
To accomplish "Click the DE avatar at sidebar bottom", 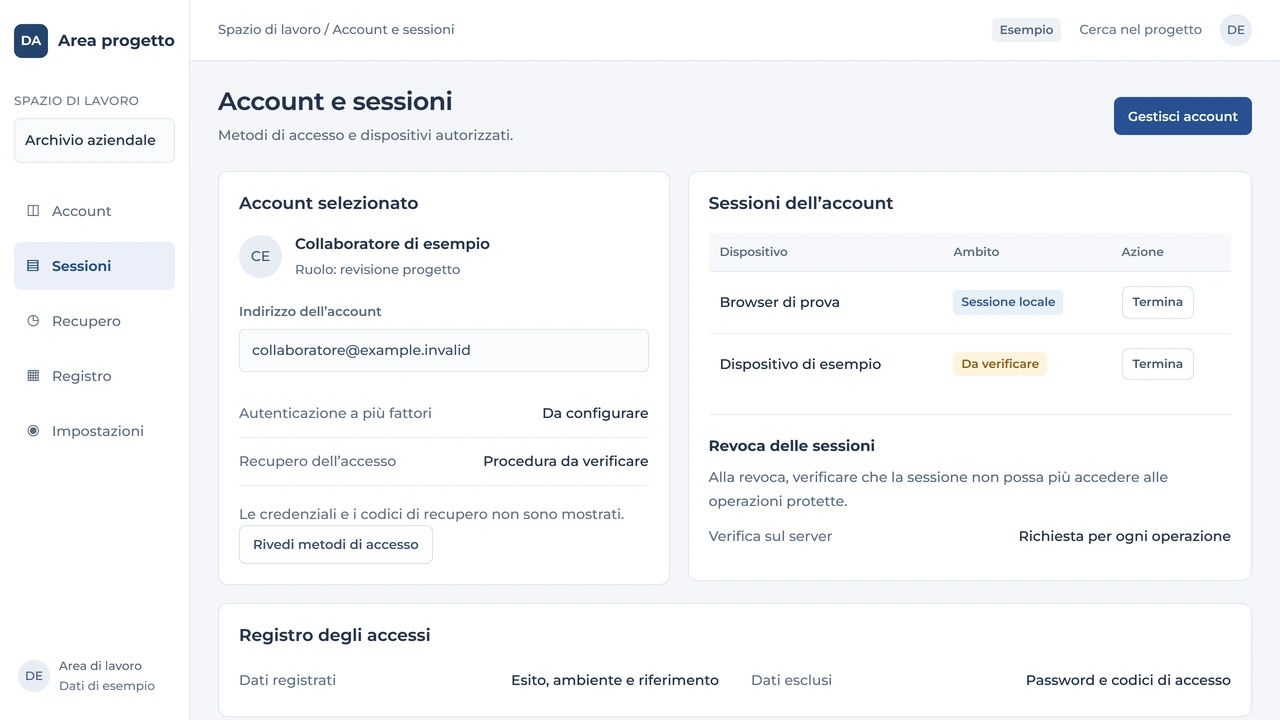I will [x=34, y=676].
